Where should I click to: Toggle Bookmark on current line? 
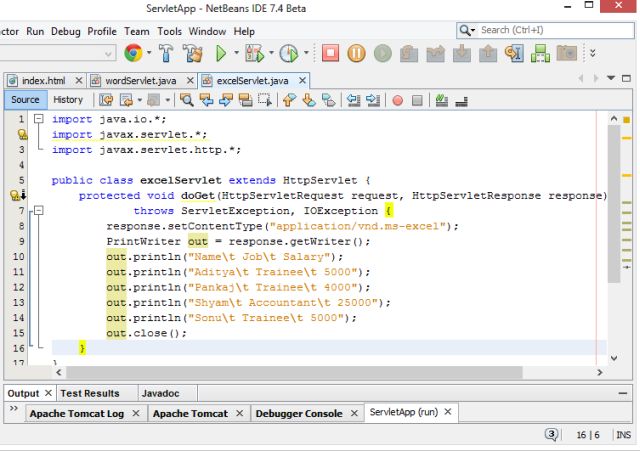pos(329,100)
